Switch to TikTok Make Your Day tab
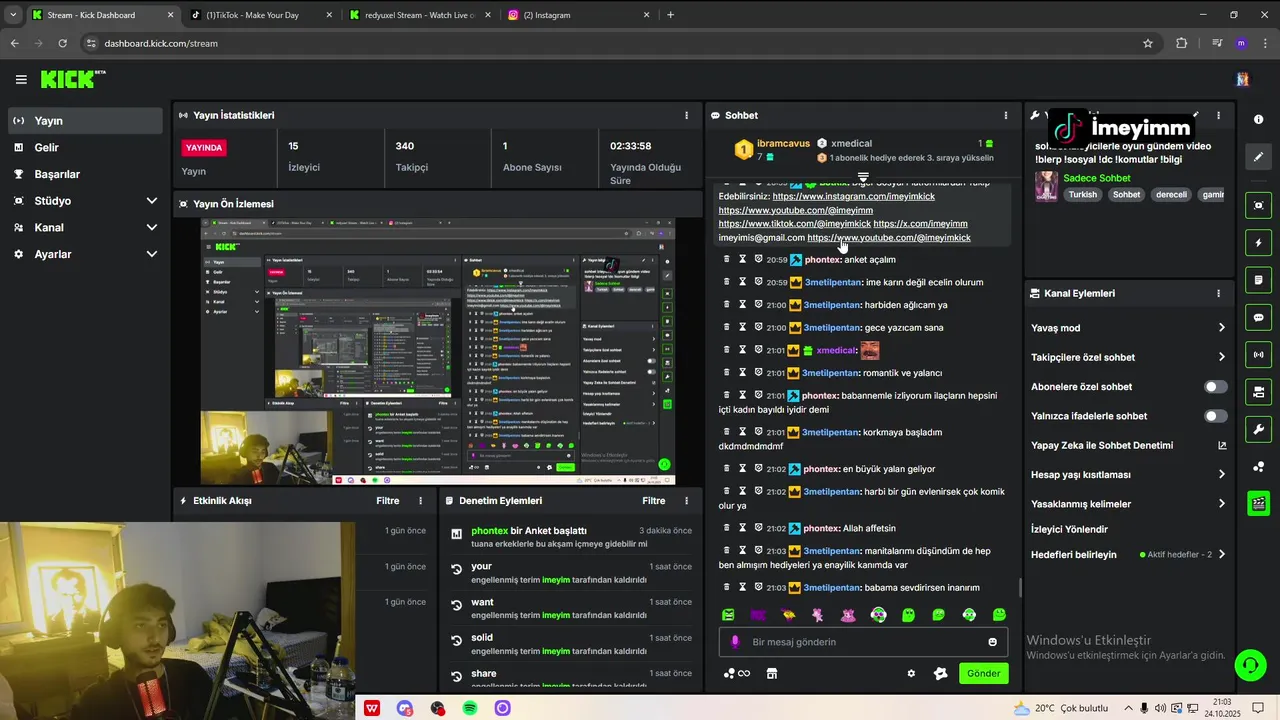Screen dimensions: 1280x720 260,15
